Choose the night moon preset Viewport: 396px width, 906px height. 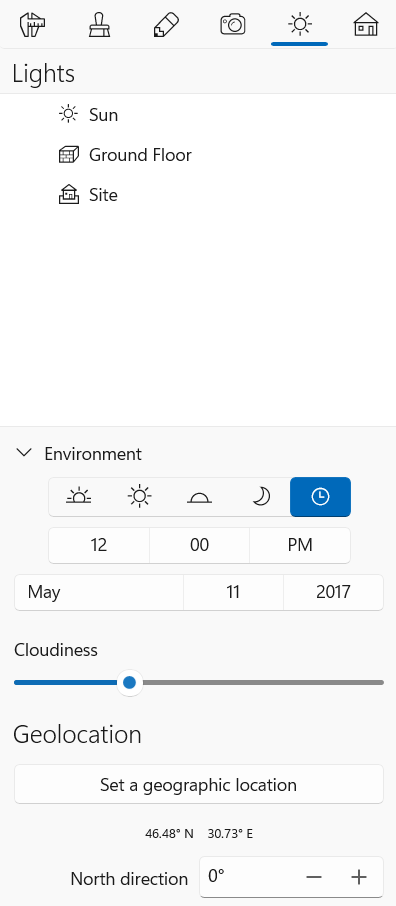260,497
